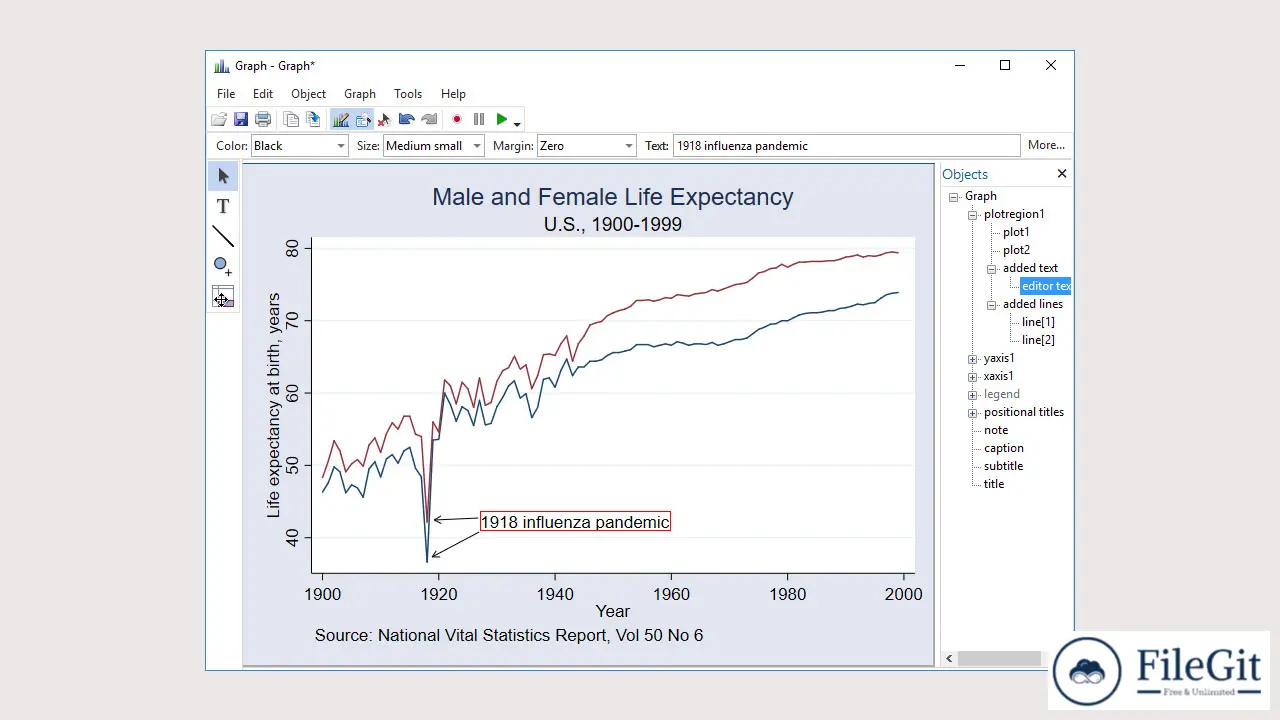
Task: Select plot2 in the Objects tree
Action: coord(1016,250)
